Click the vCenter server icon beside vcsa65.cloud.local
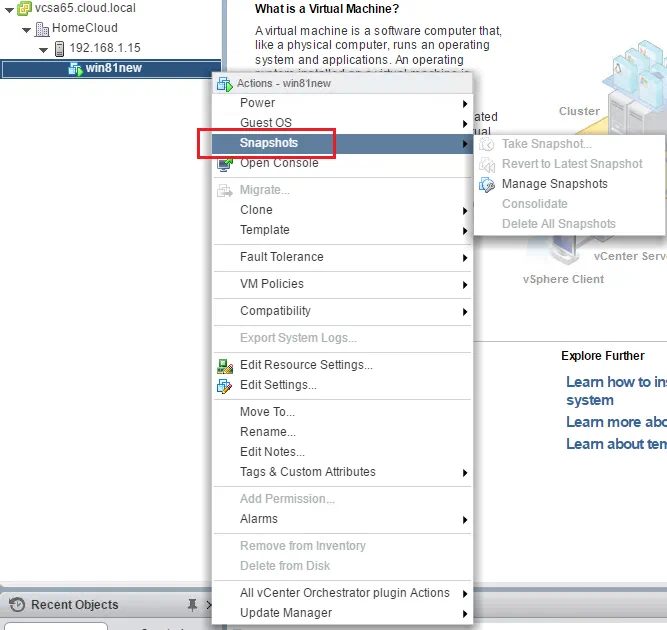667x630 pixels. click(x=24, y=8)
